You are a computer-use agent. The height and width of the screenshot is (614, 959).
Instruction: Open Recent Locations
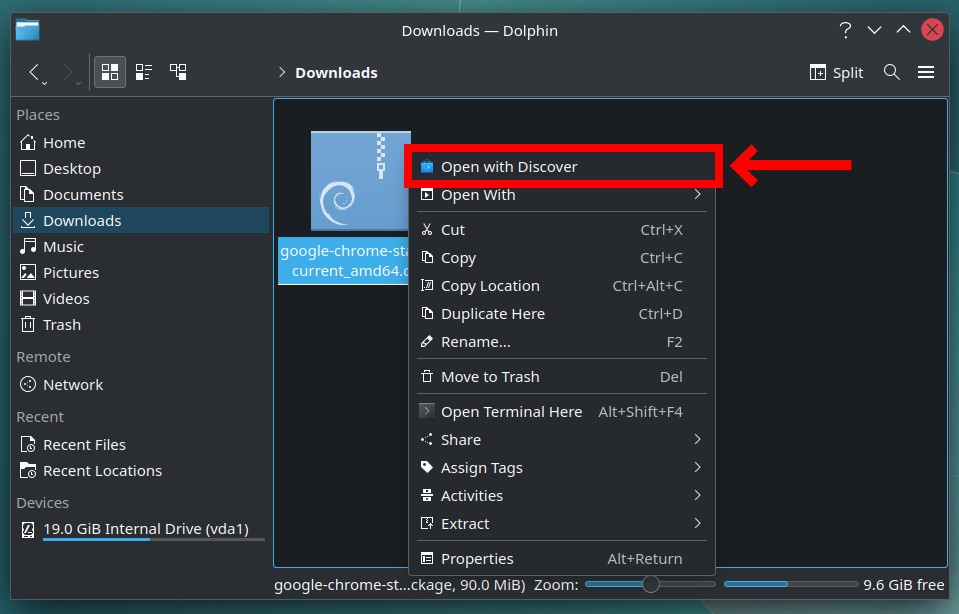141,470
